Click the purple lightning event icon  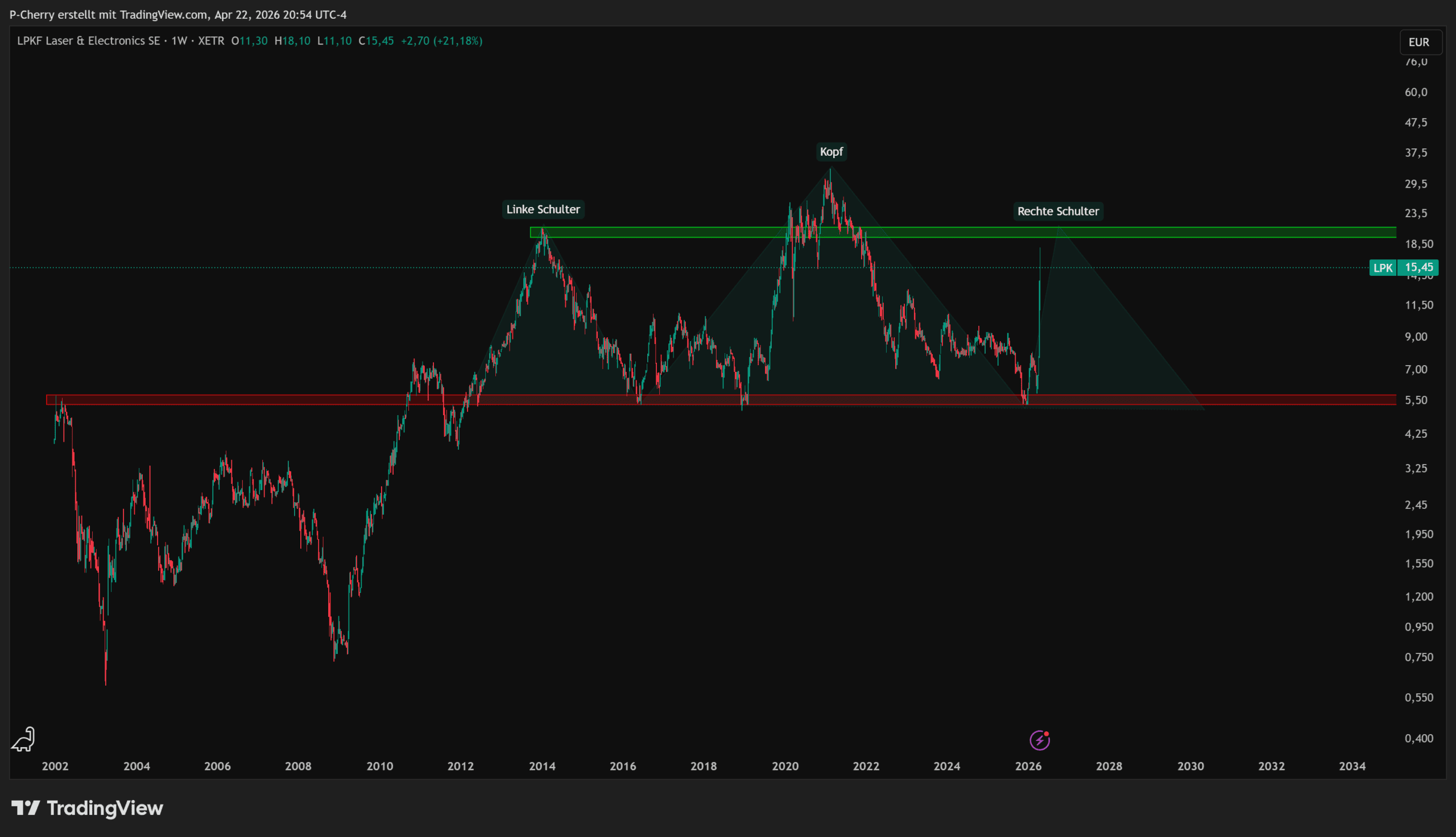(1039, 740)
